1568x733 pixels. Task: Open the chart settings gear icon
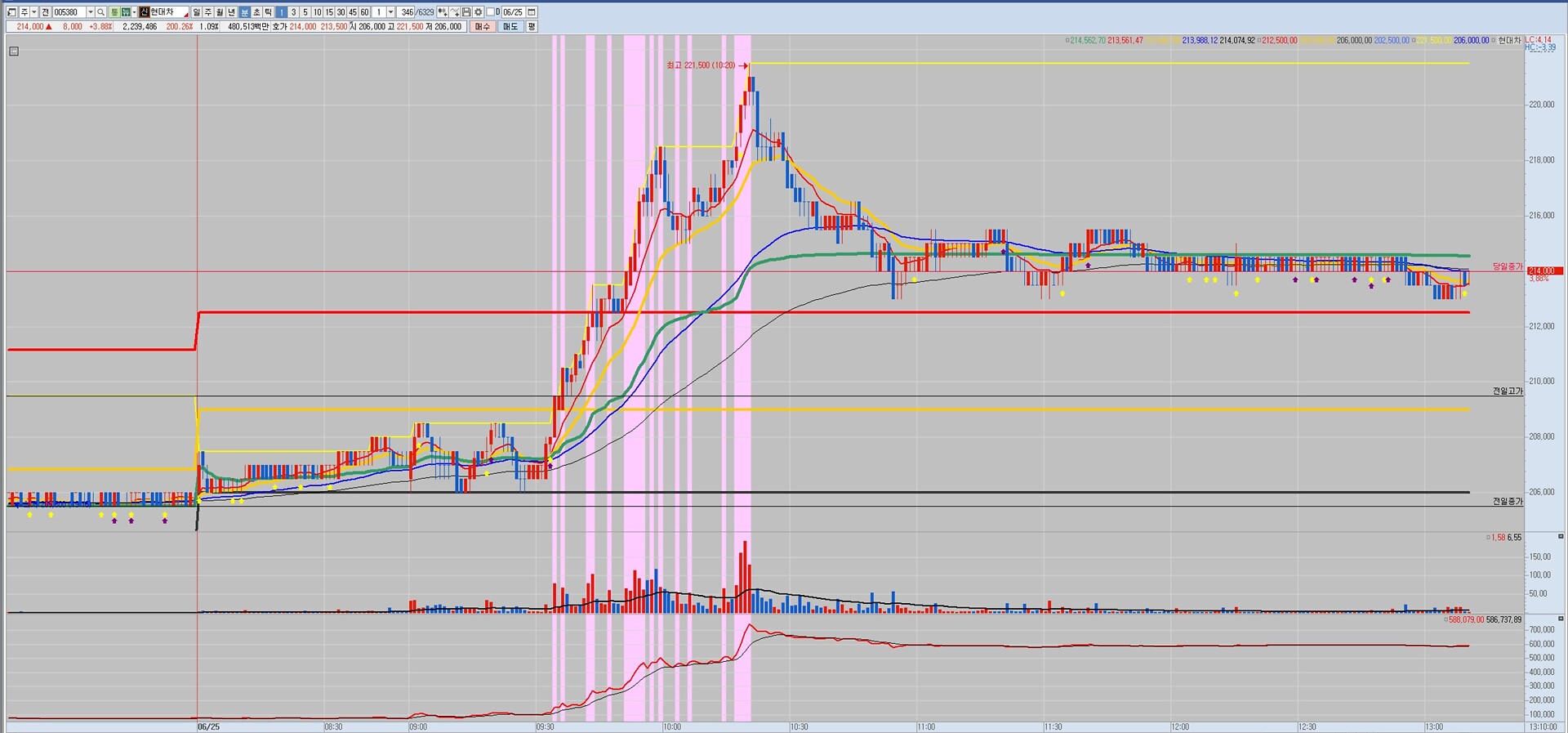point(478,12)
